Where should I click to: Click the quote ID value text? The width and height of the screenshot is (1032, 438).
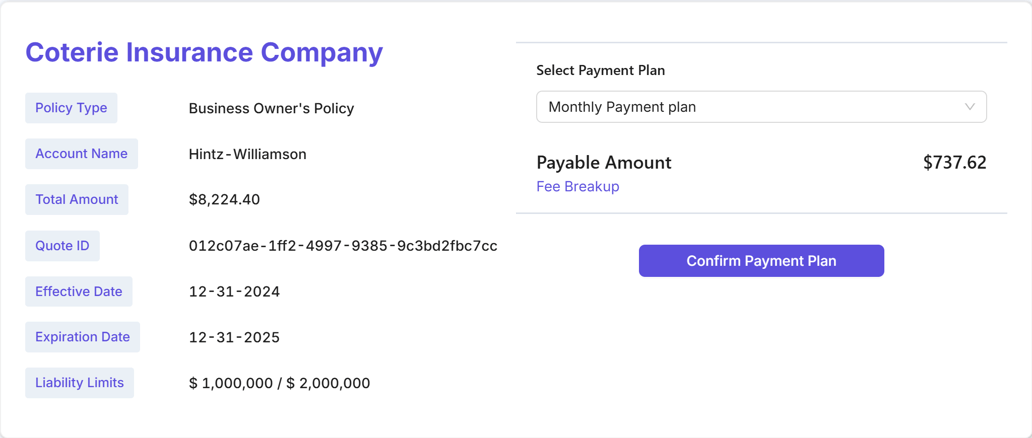coord(343,246)
